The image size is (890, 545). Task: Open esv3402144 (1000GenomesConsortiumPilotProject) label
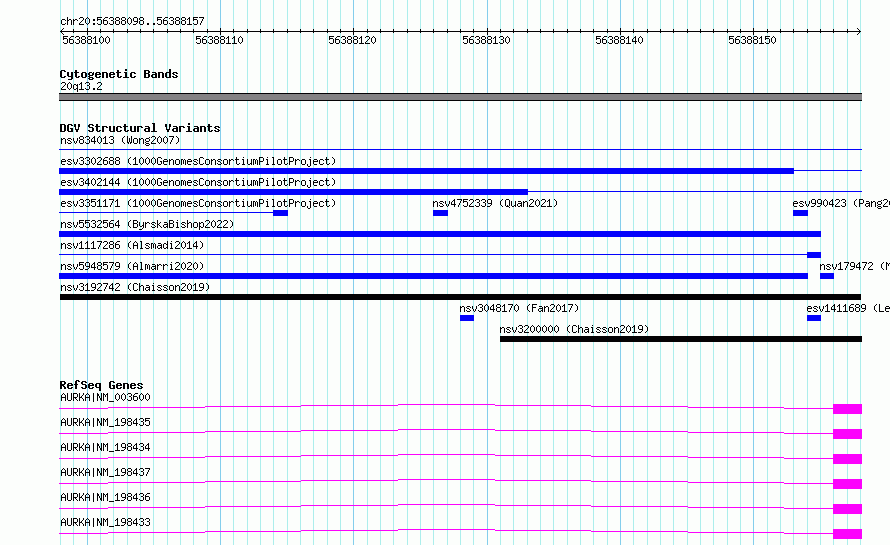pyautogui.click(x=198, y=182)
